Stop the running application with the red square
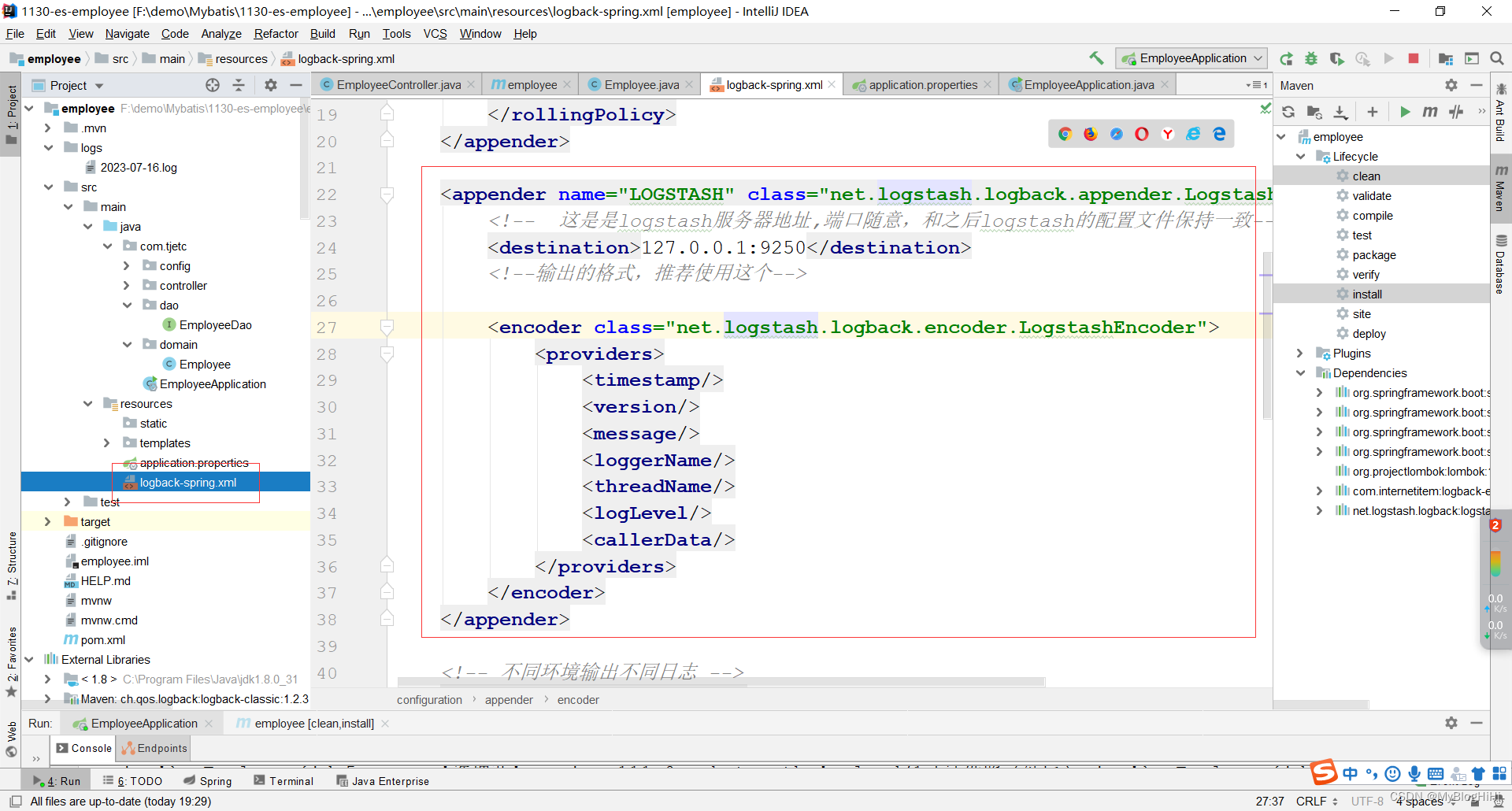This screenshot has height=811, width=1512. click(x=1414, y=58)
